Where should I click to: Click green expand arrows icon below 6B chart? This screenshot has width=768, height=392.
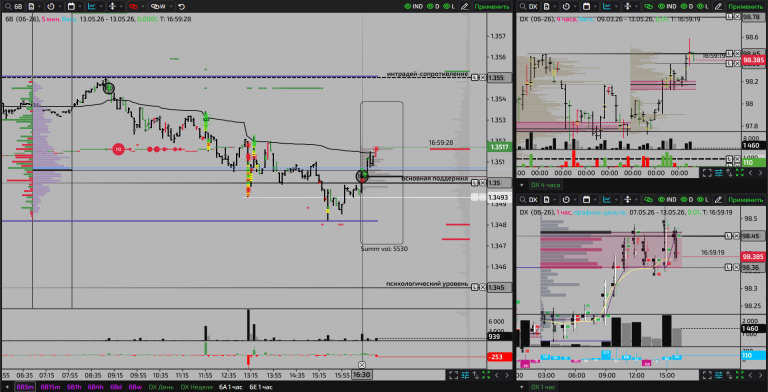pos(486,375)
